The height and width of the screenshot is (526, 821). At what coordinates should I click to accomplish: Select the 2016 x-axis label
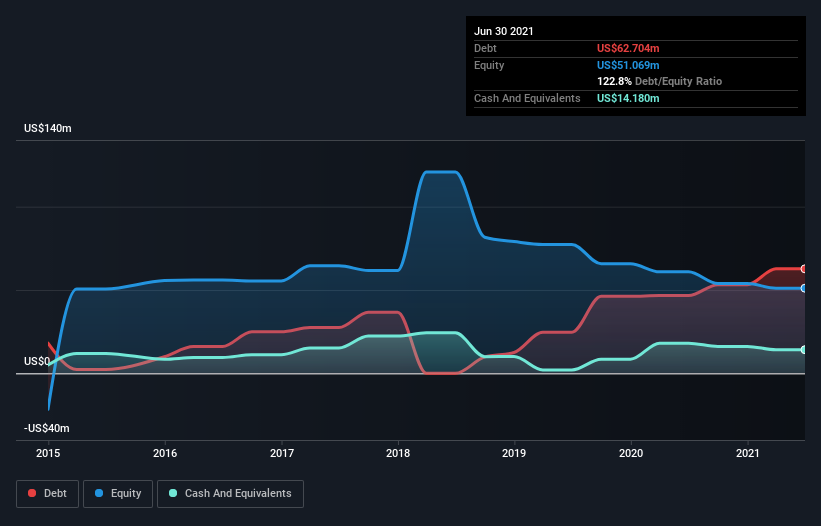click(x=165, y=453)
